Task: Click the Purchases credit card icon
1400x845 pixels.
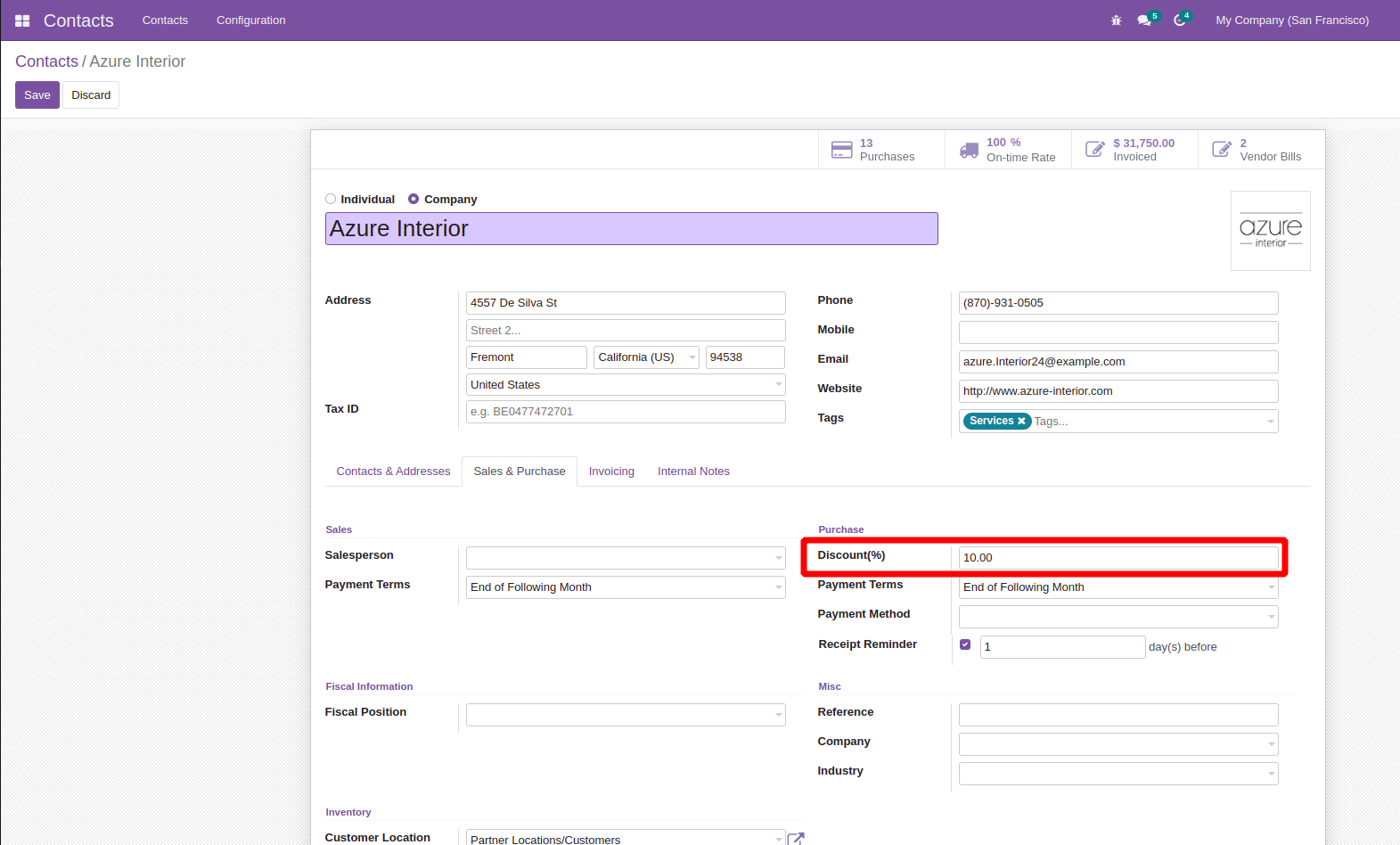Action: [841, 150]
